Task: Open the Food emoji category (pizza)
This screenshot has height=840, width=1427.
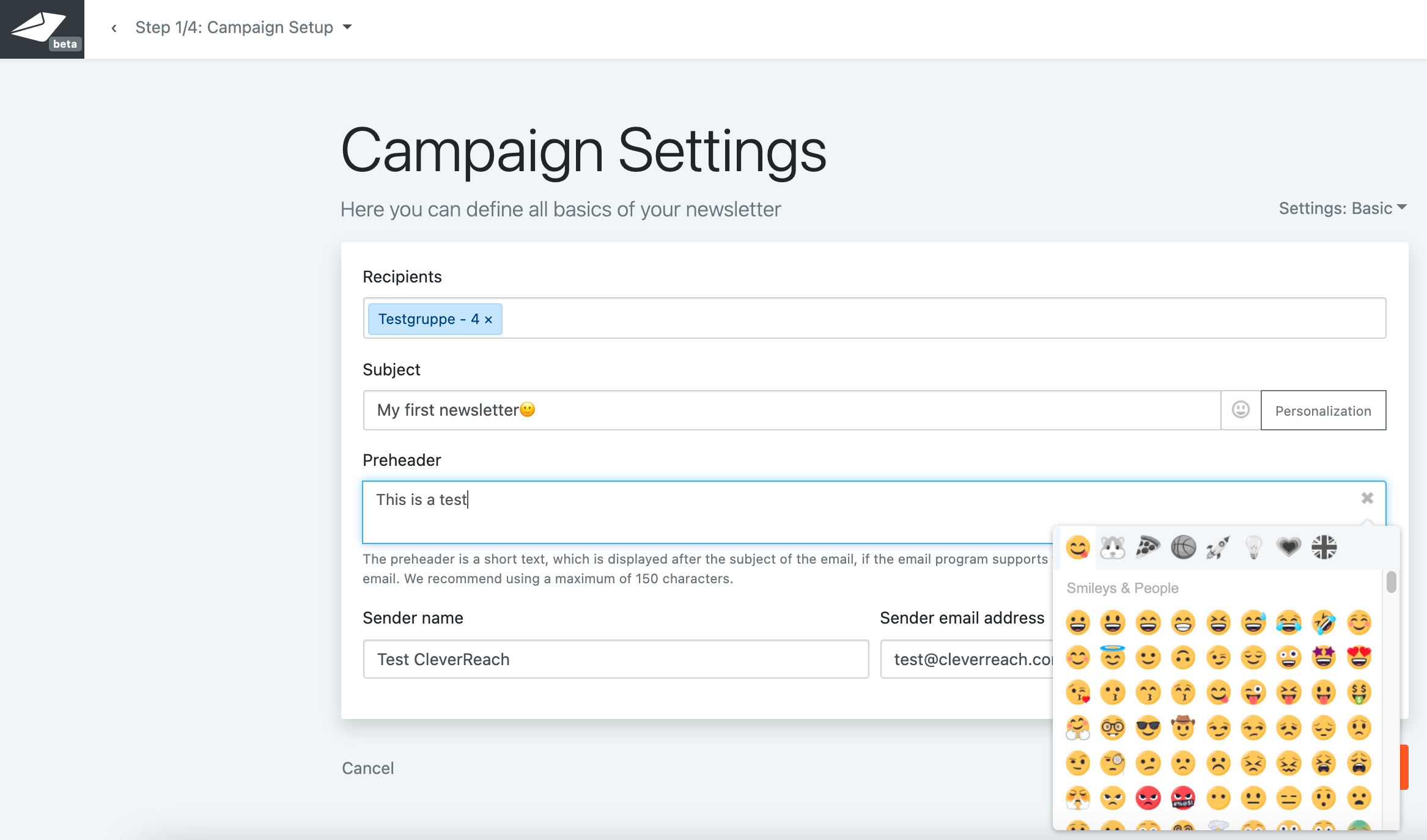Action: [x=1148, y=547]
